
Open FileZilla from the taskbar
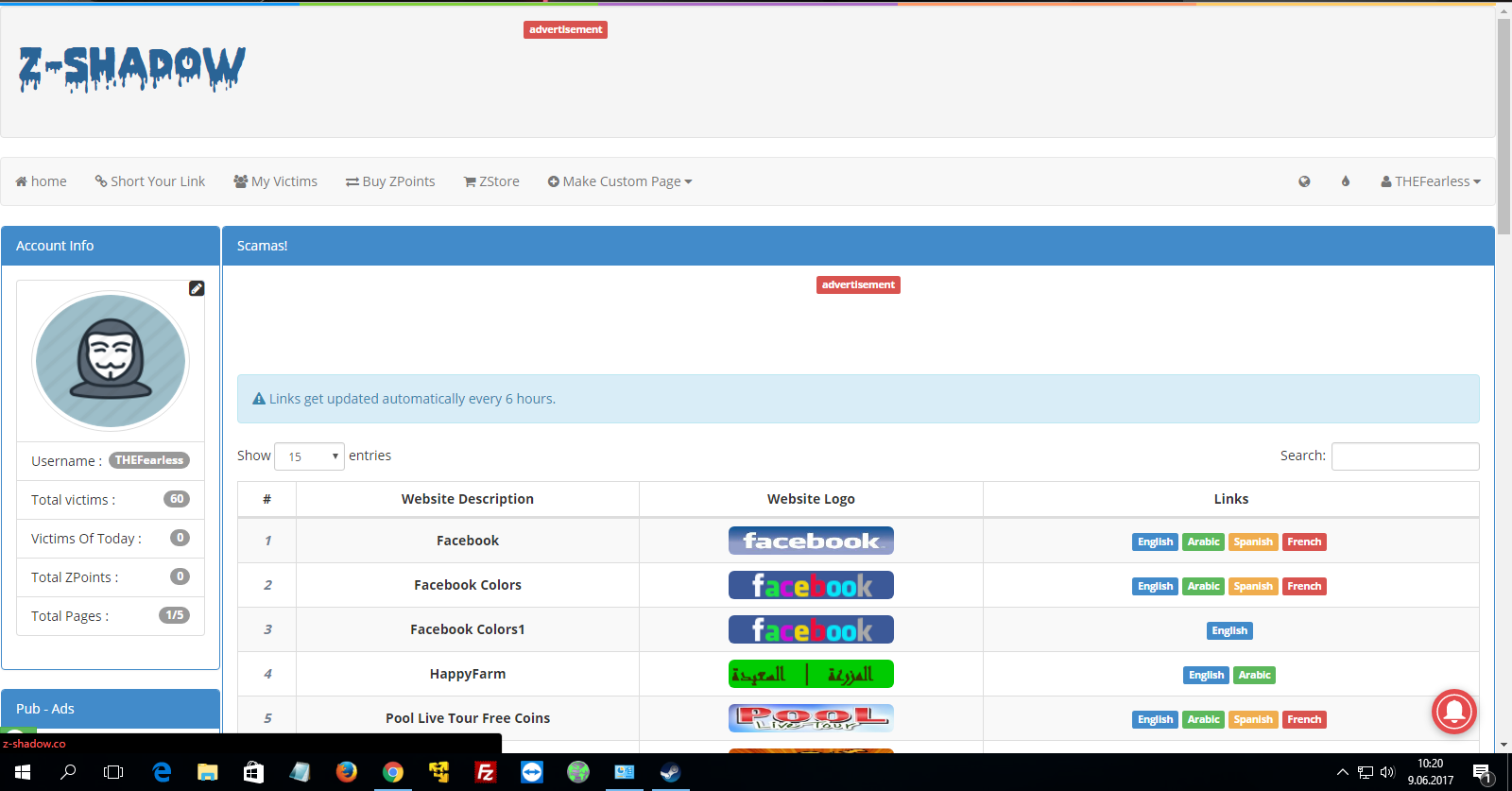coord(486,772)
